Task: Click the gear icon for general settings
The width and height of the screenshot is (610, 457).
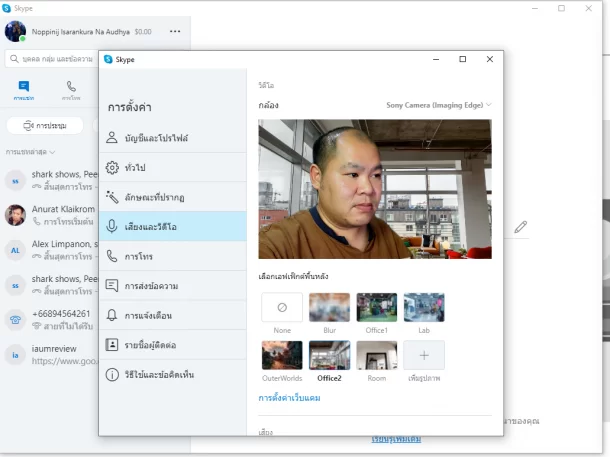Action: (x=112, y=168)
